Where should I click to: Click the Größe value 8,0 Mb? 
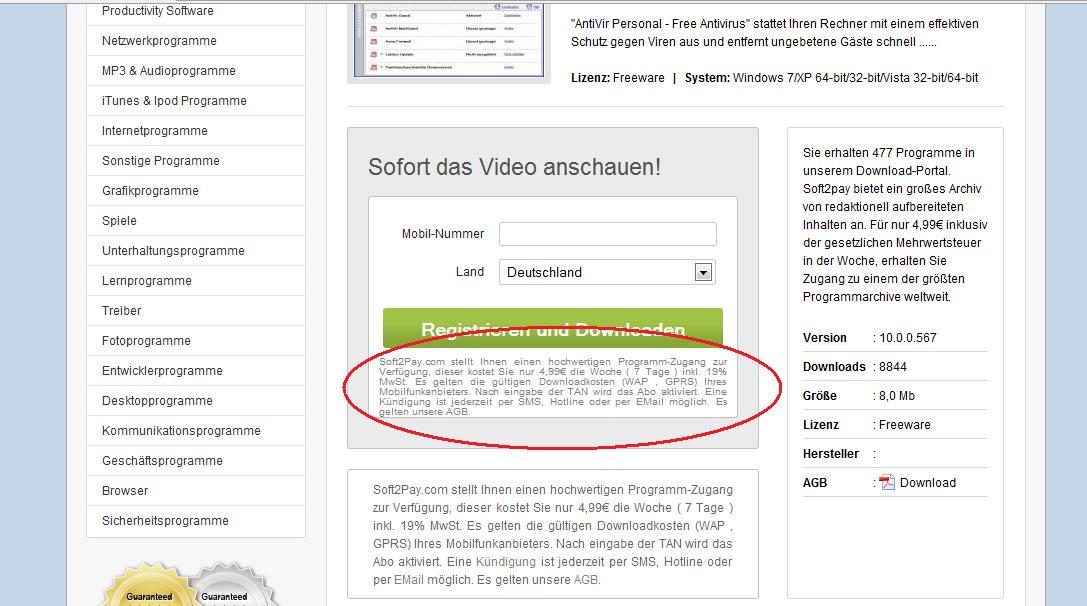point(897,396)
